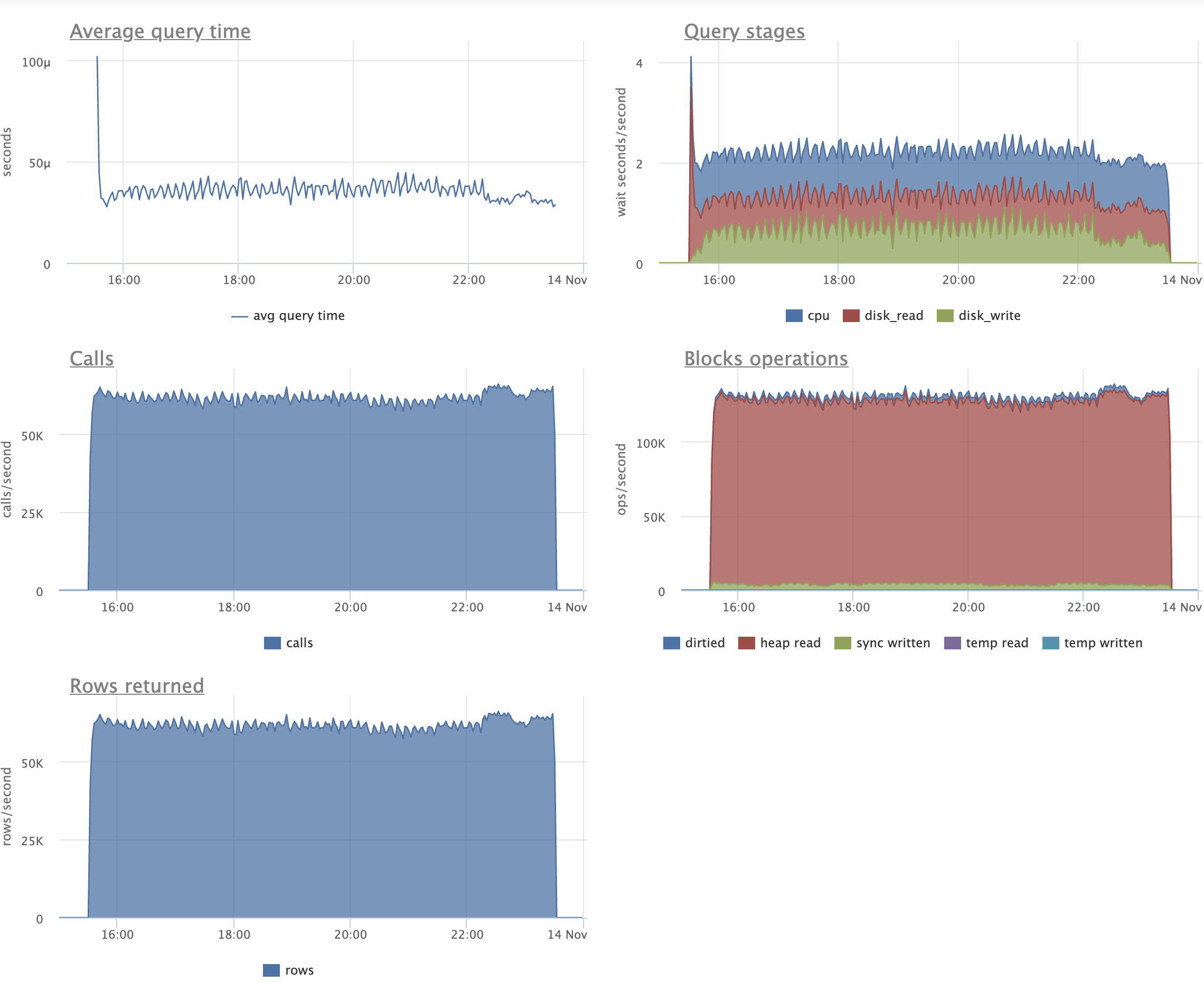Open the Blocks operations title link
The height and width of the screenshot is (982, 1204).
766,358
